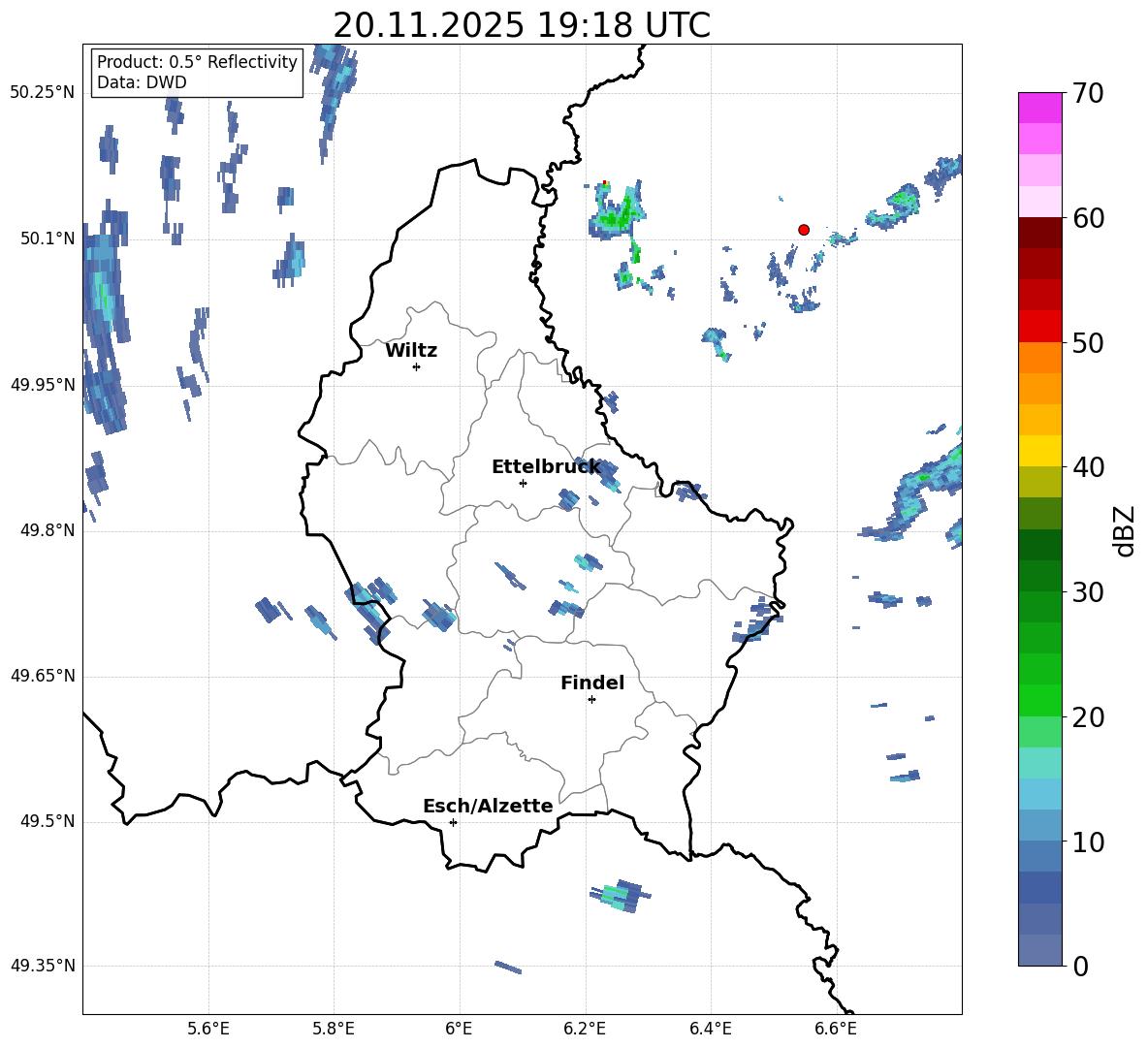
Task: Click the Esch/Alzette city label
Action: point(488,807)
